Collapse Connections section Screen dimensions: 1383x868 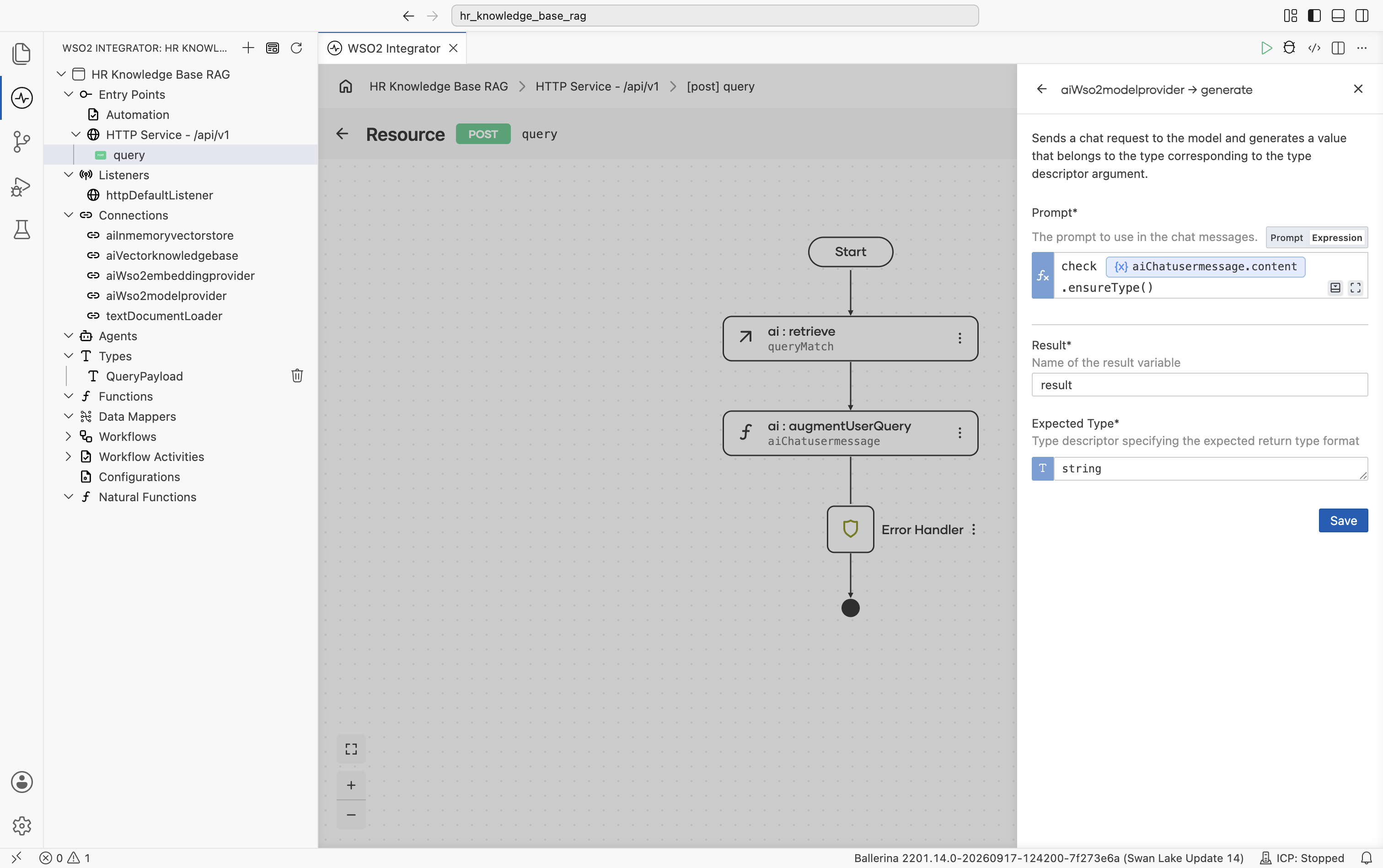pyautogui.click(x=68, y=214)
